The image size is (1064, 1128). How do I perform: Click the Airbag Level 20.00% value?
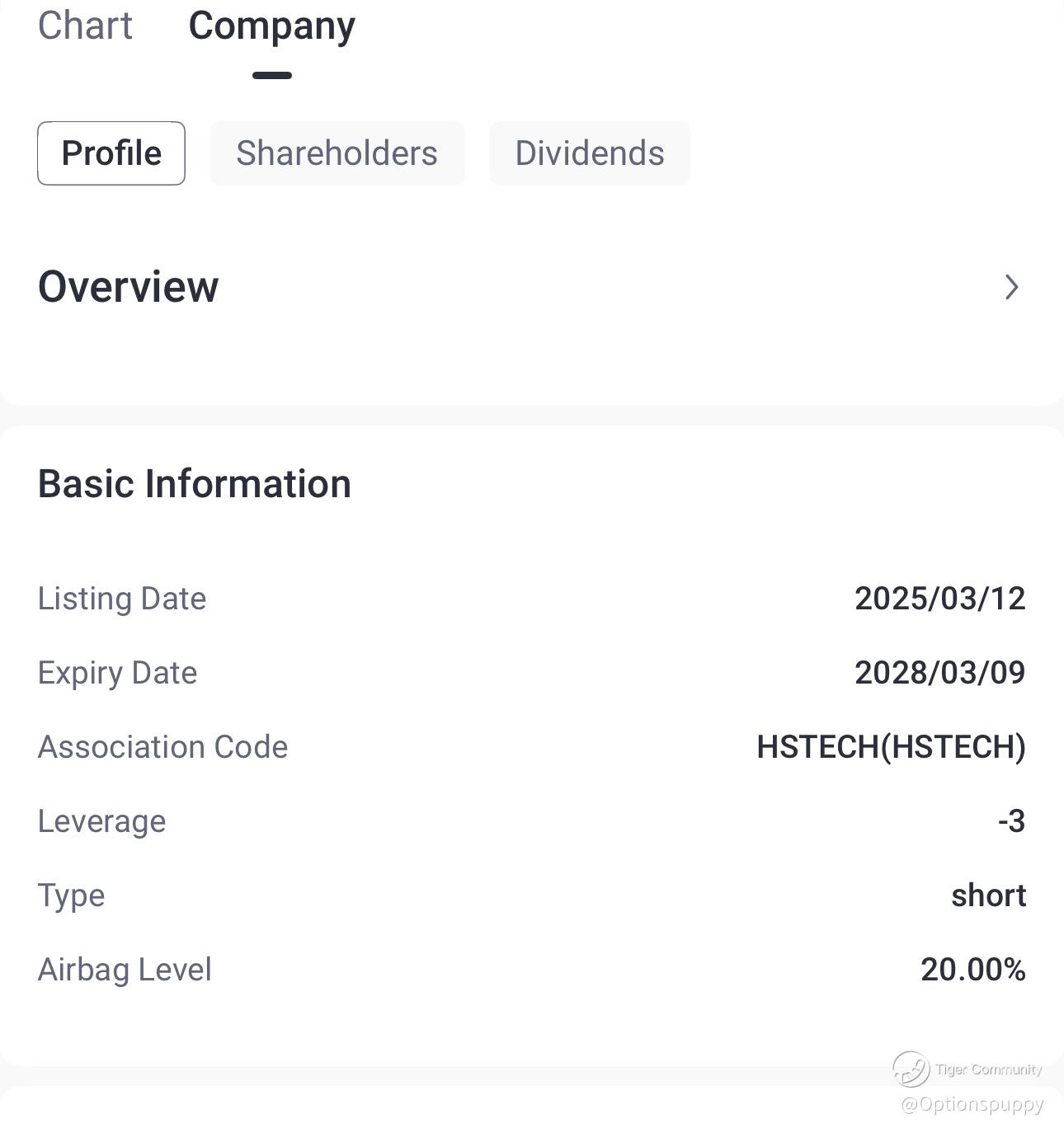pos(973,970)
